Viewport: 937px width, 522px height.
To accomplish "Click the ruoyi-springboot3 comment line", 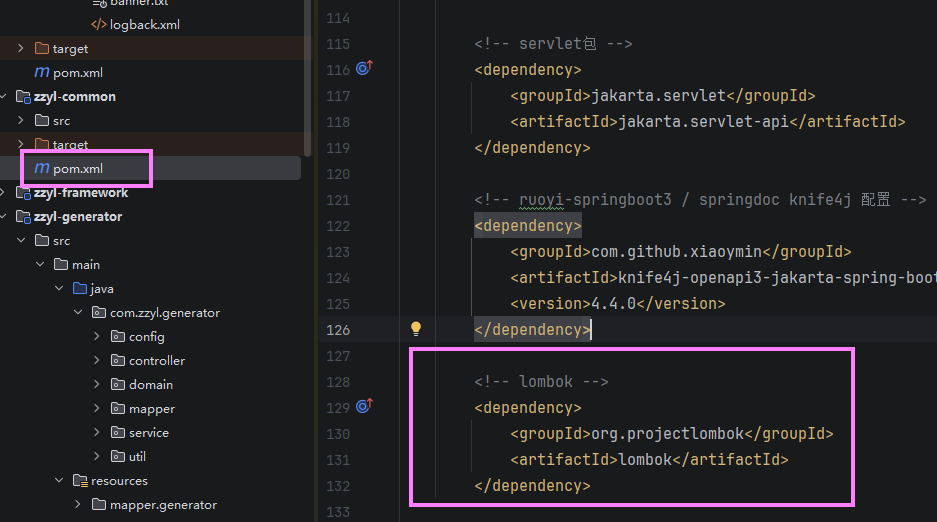I will 700,200.
